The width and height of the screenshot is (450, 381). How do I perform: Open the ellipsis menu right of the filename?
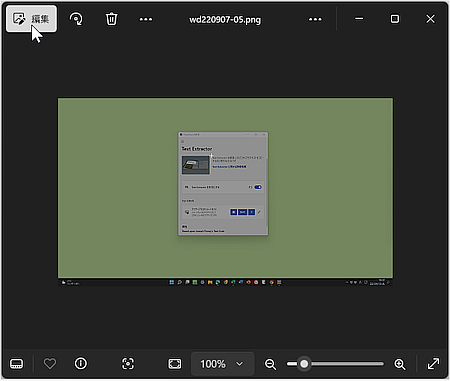pyautogui.click(x=315, y=19)
